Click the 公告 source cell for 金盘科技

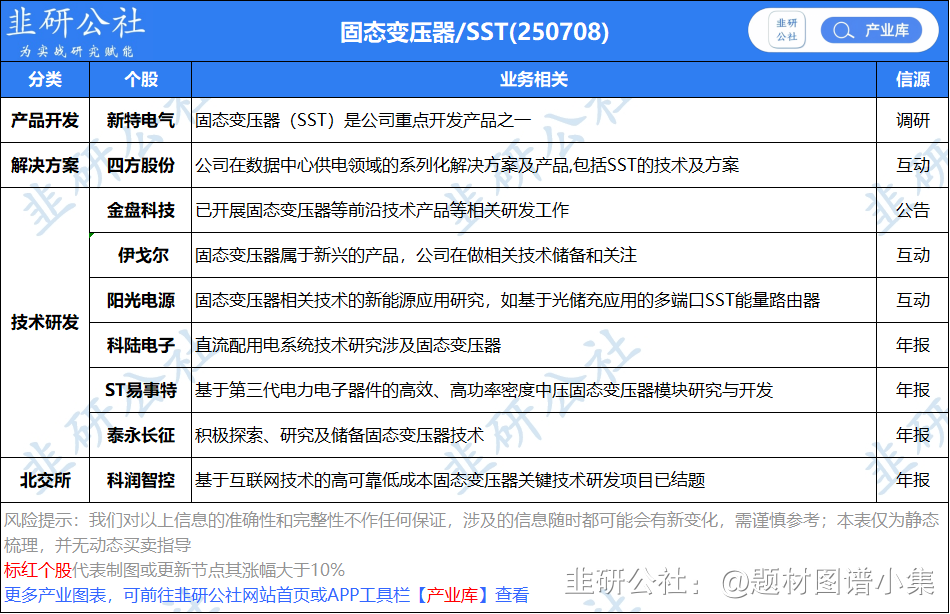click(912, 210)
